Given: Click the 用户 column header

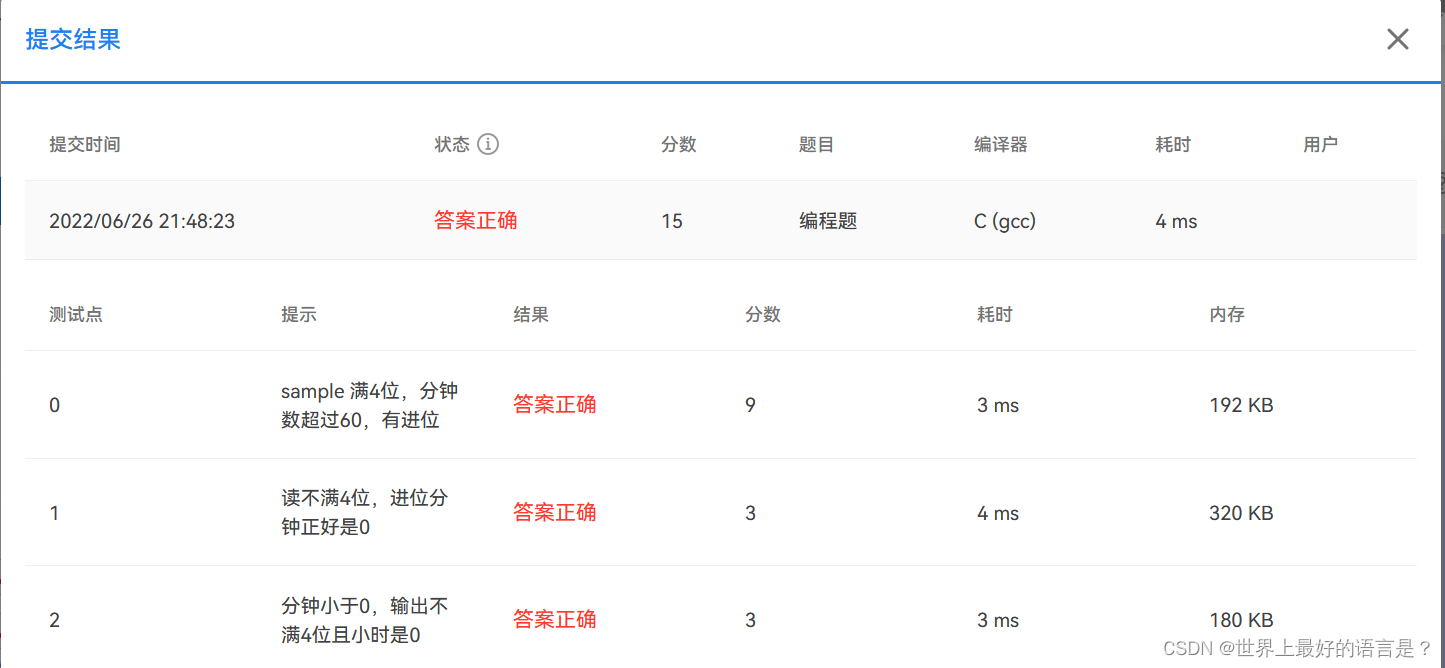Looking at the screenshot, I should [1321, 144].
